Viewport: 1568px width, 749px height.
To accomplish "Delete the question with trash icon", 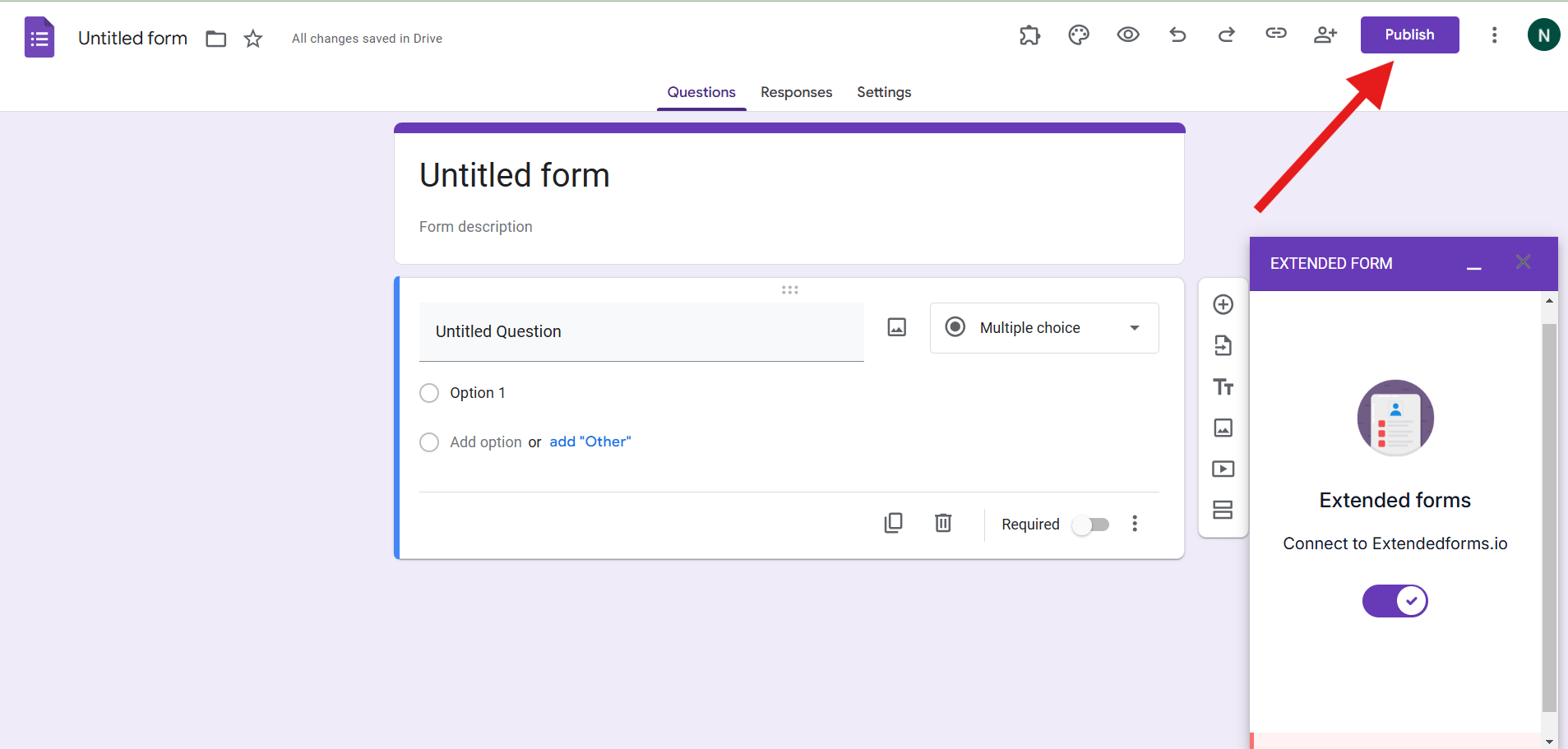I will click(943, 523).
